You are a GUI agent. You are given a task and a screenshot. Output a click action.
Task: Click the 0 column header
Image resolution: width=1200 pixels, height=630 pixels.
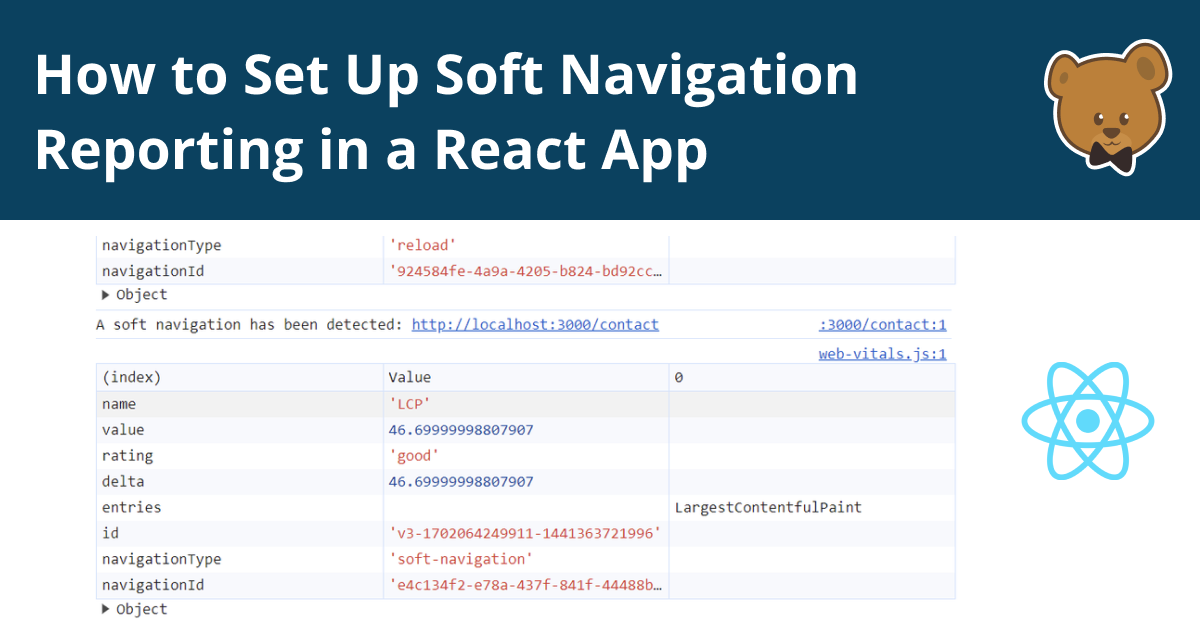click(x=679, y=378)
